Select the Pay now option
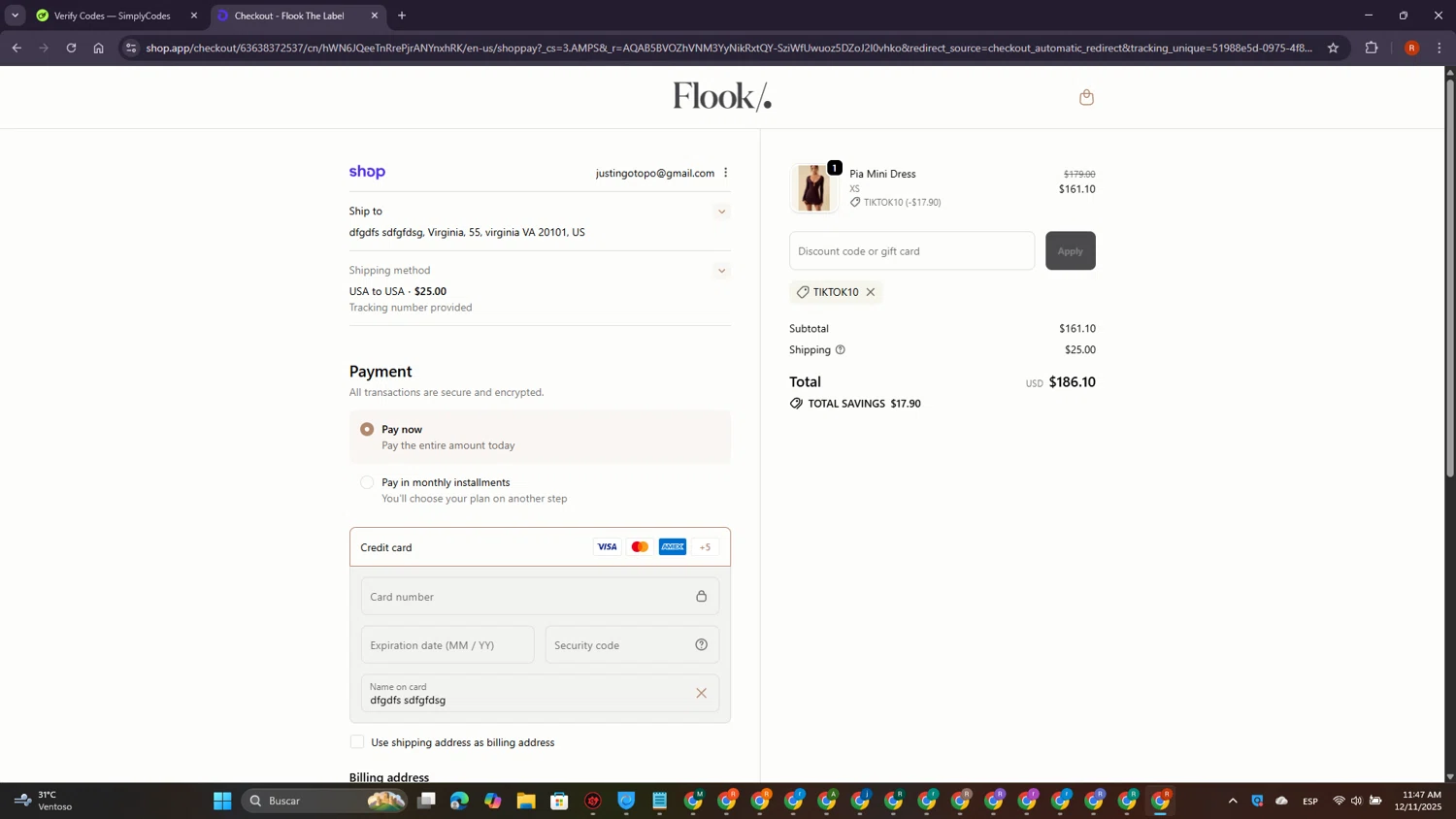This screenshot has height=819, width=1456. coord(367,429)
